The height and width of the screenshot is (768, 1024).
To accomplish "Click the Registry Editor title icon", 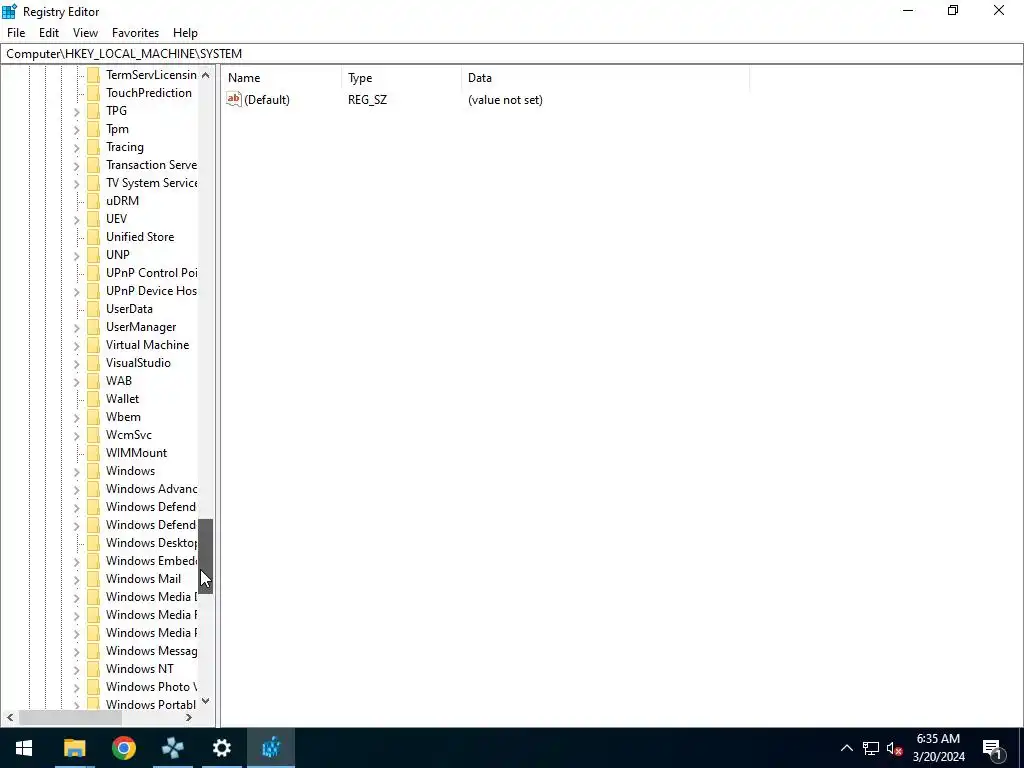I will point(9,11).
